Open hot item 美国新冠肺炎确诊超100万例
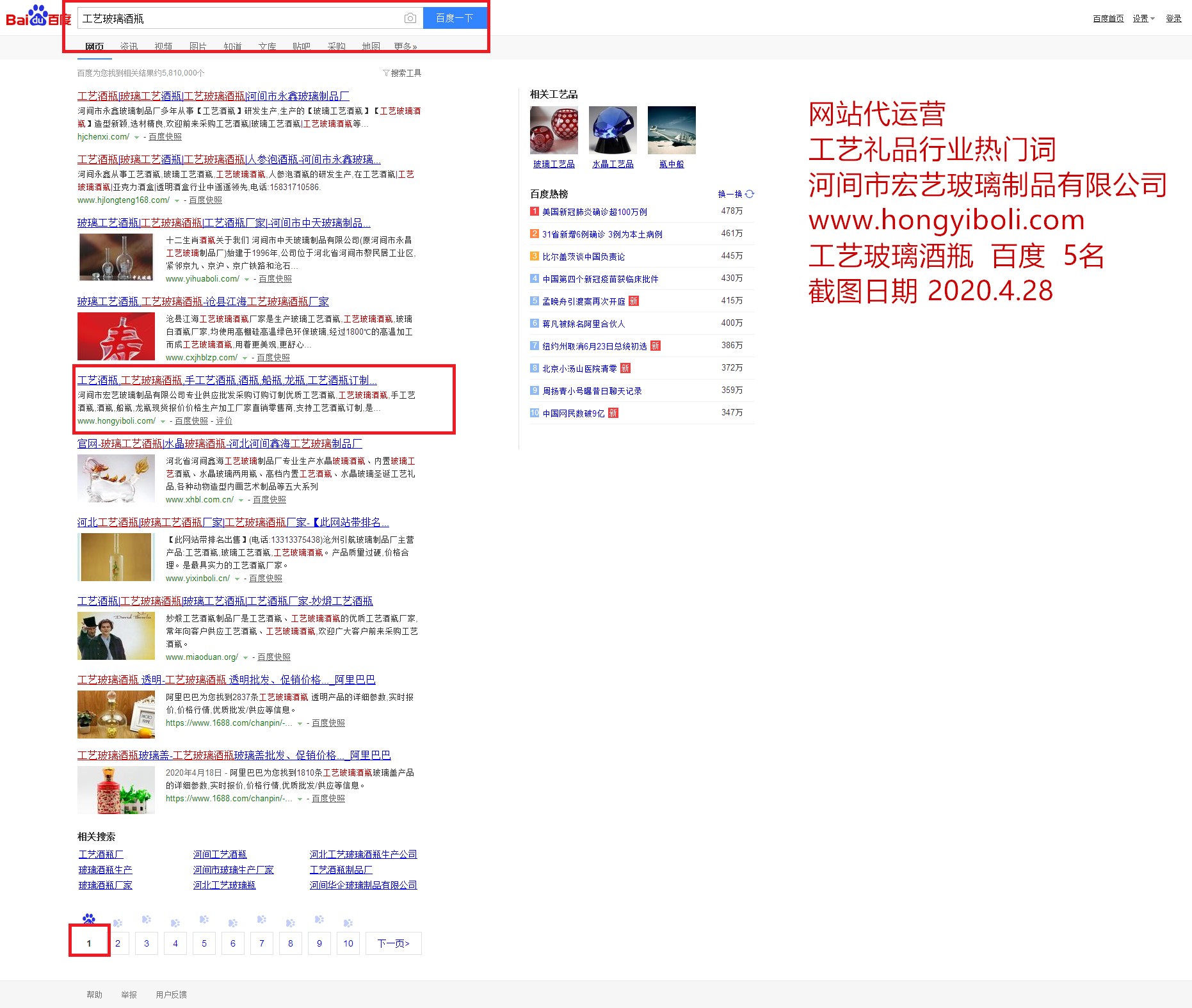 [595, 212]
